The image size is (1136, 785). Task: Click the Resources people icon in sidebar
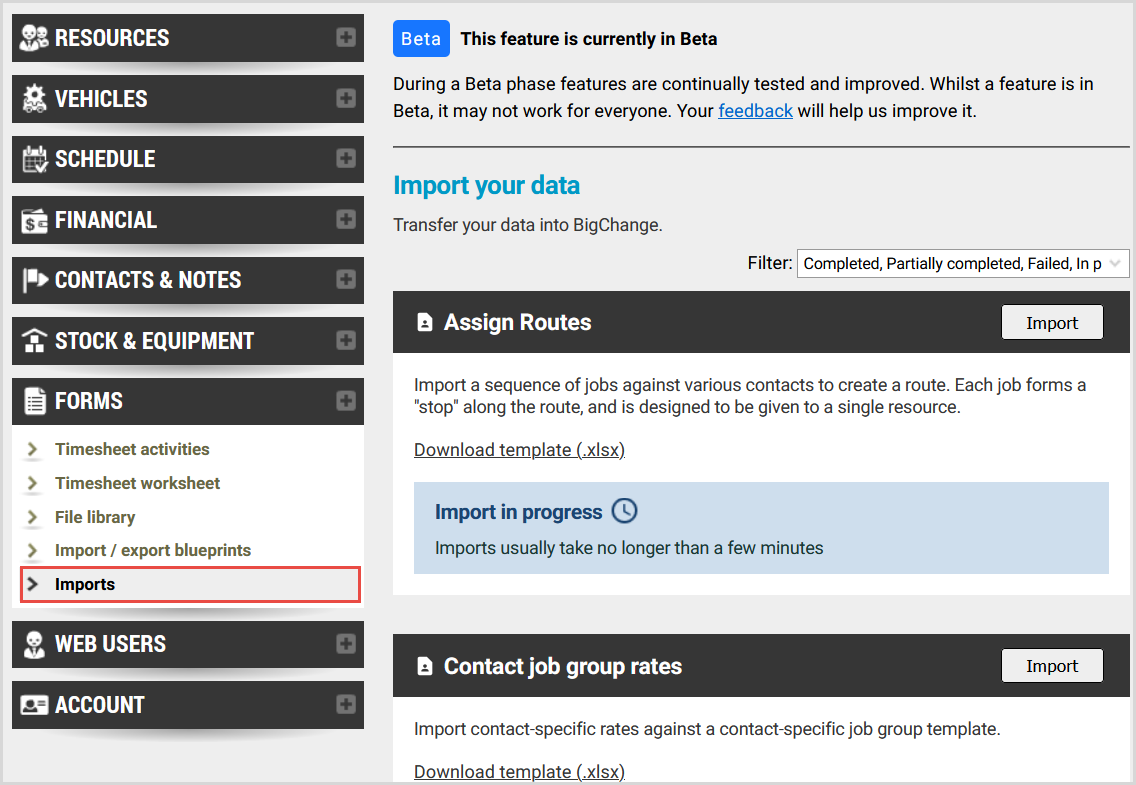tap(35, 38)
